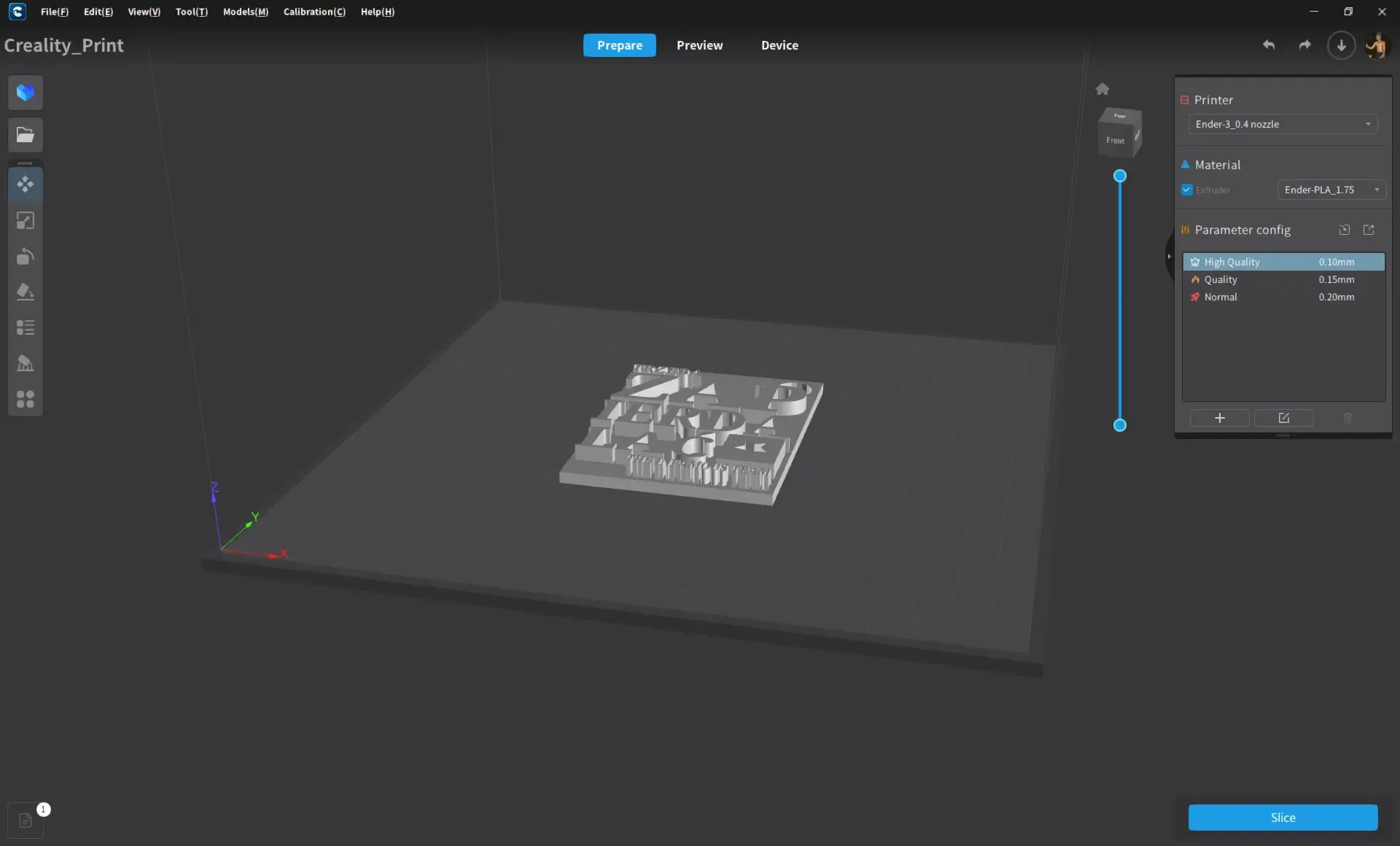Open the Models menu

pyautogui.click(x=246, y=12)
